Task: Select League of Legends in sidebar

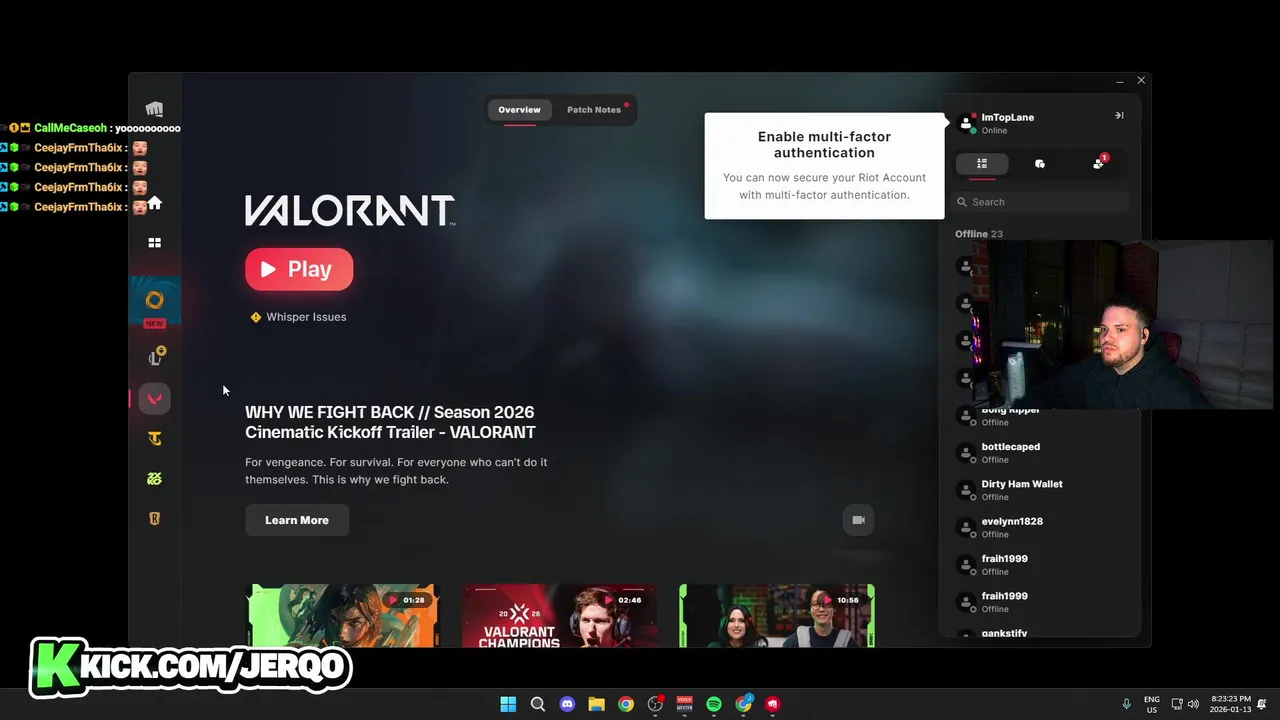Action: click(155, 357)
